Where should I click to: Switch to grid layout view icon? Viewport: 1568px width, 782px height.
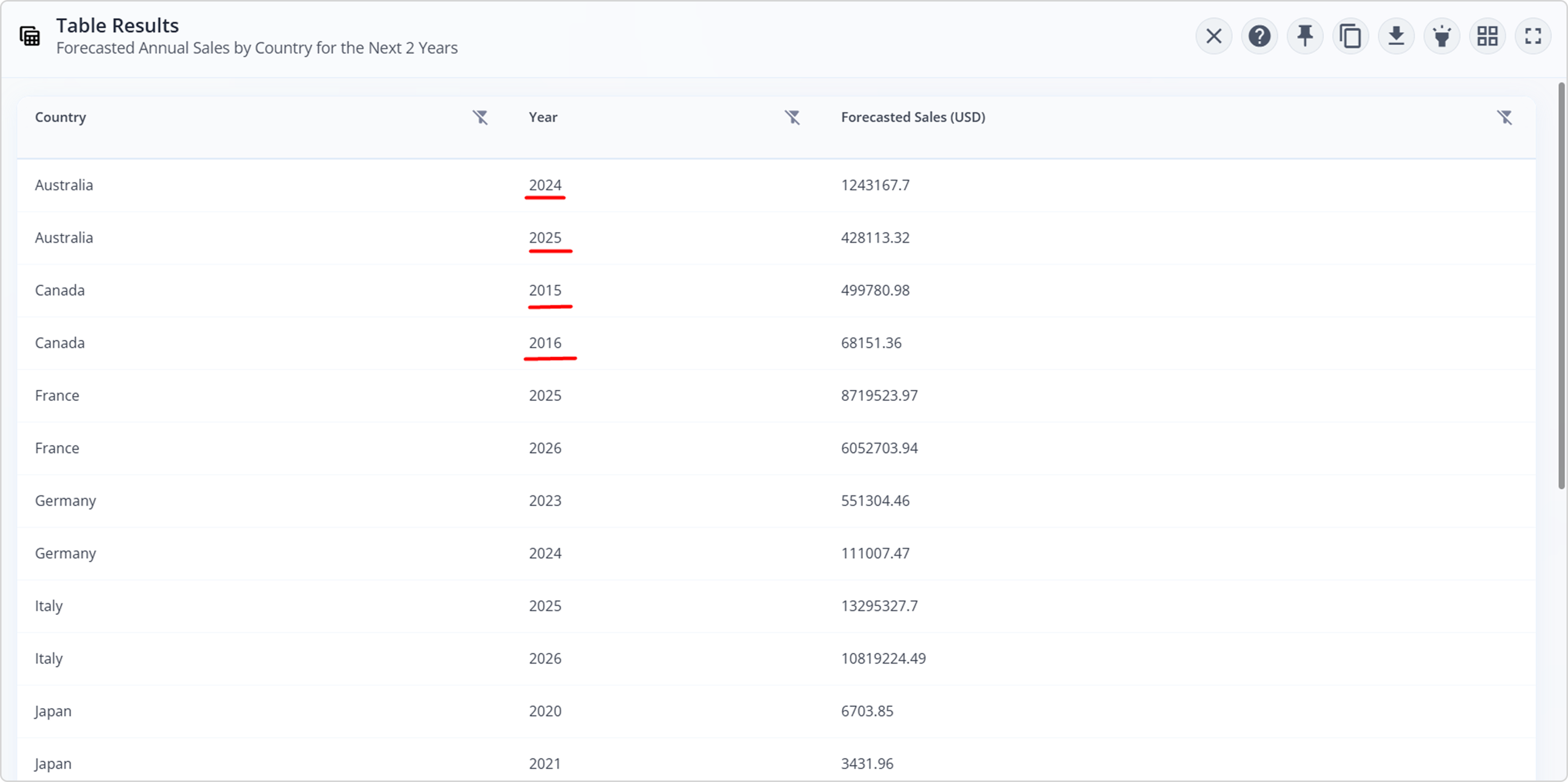pyautogui.click(x=1487, y=37)
